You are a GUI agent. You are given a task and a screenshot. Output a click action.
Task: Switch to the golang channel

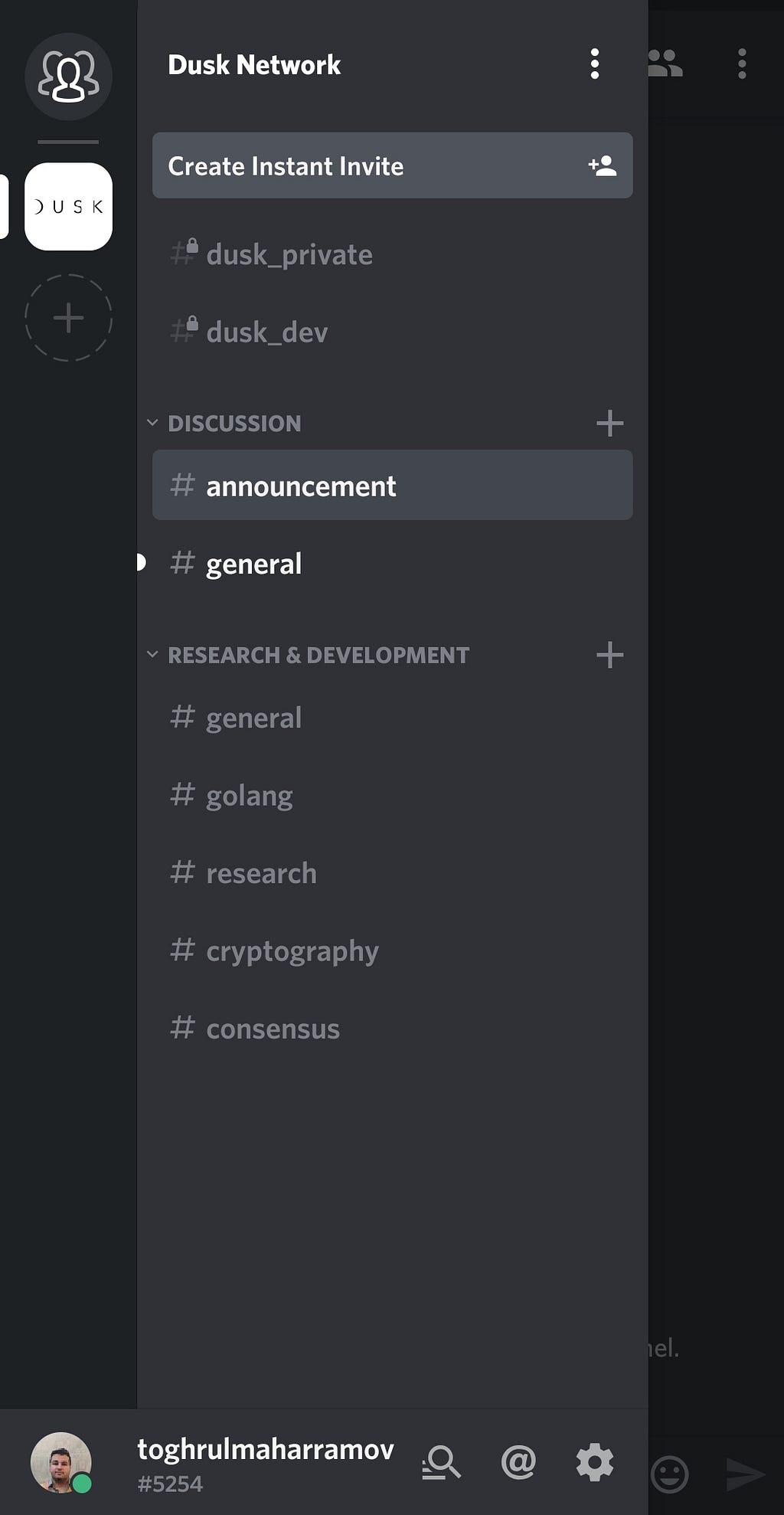[249, 796]
